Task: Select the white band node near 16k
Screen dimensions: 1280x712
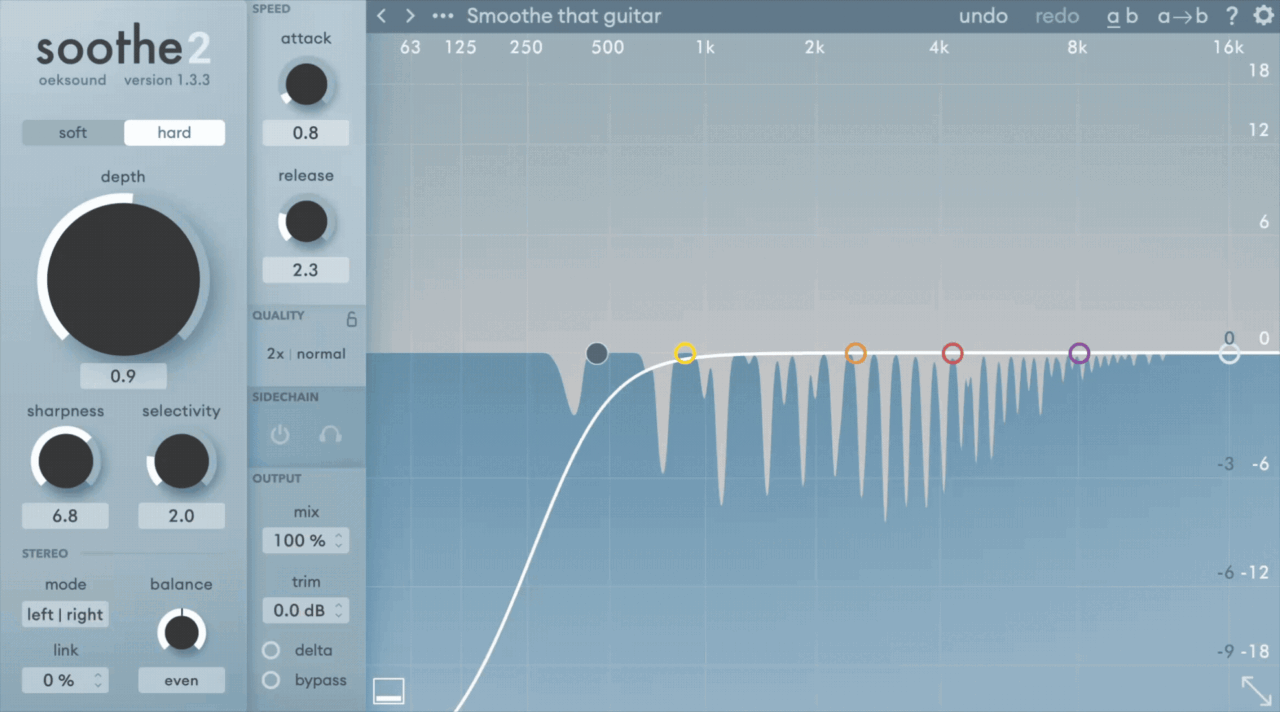Action: (1229, 353)
